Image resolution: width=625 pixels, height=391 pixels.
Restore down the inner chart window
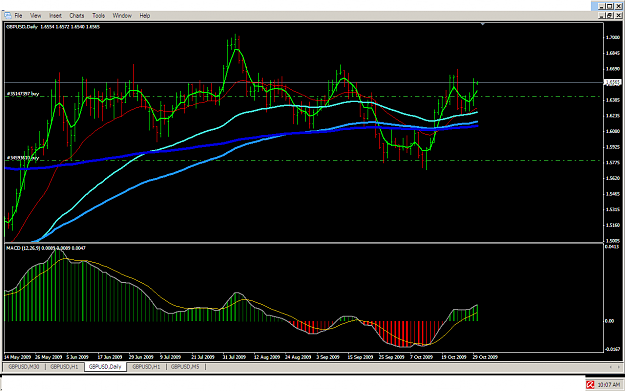point(610,16)
